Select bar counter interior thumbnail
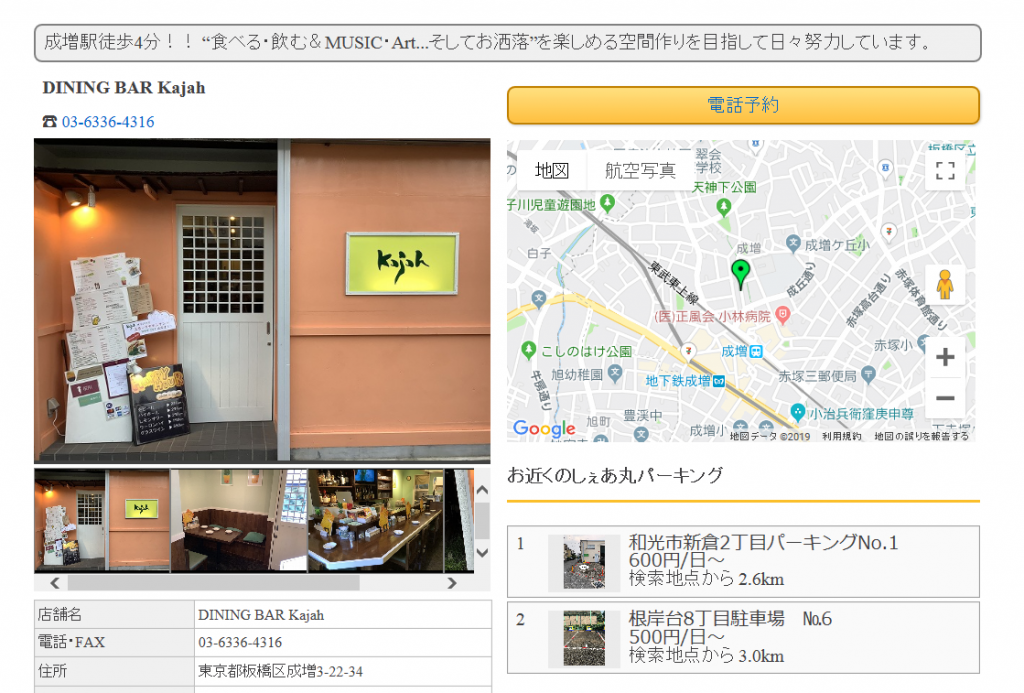The width and height of the screenshot is (1024, 693). pos(376,521)
